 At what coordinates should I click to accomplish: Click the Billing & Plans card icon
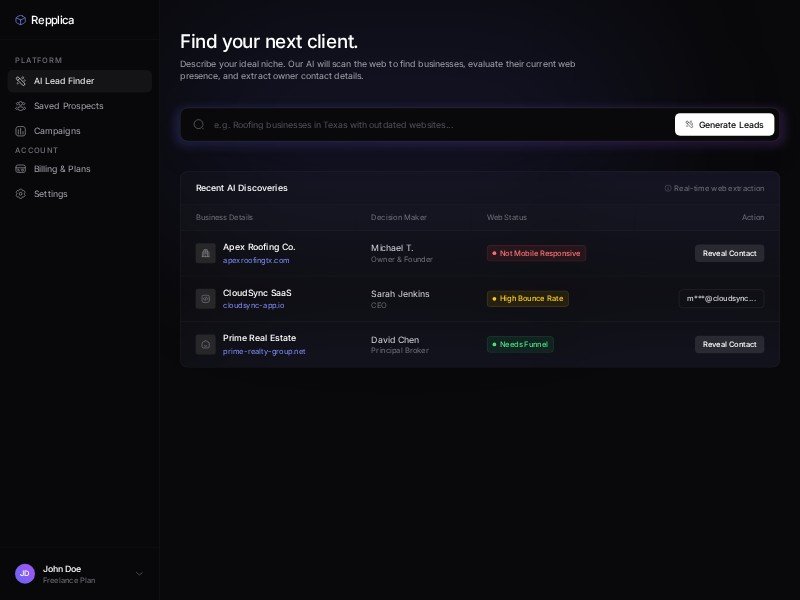(21, 169)
